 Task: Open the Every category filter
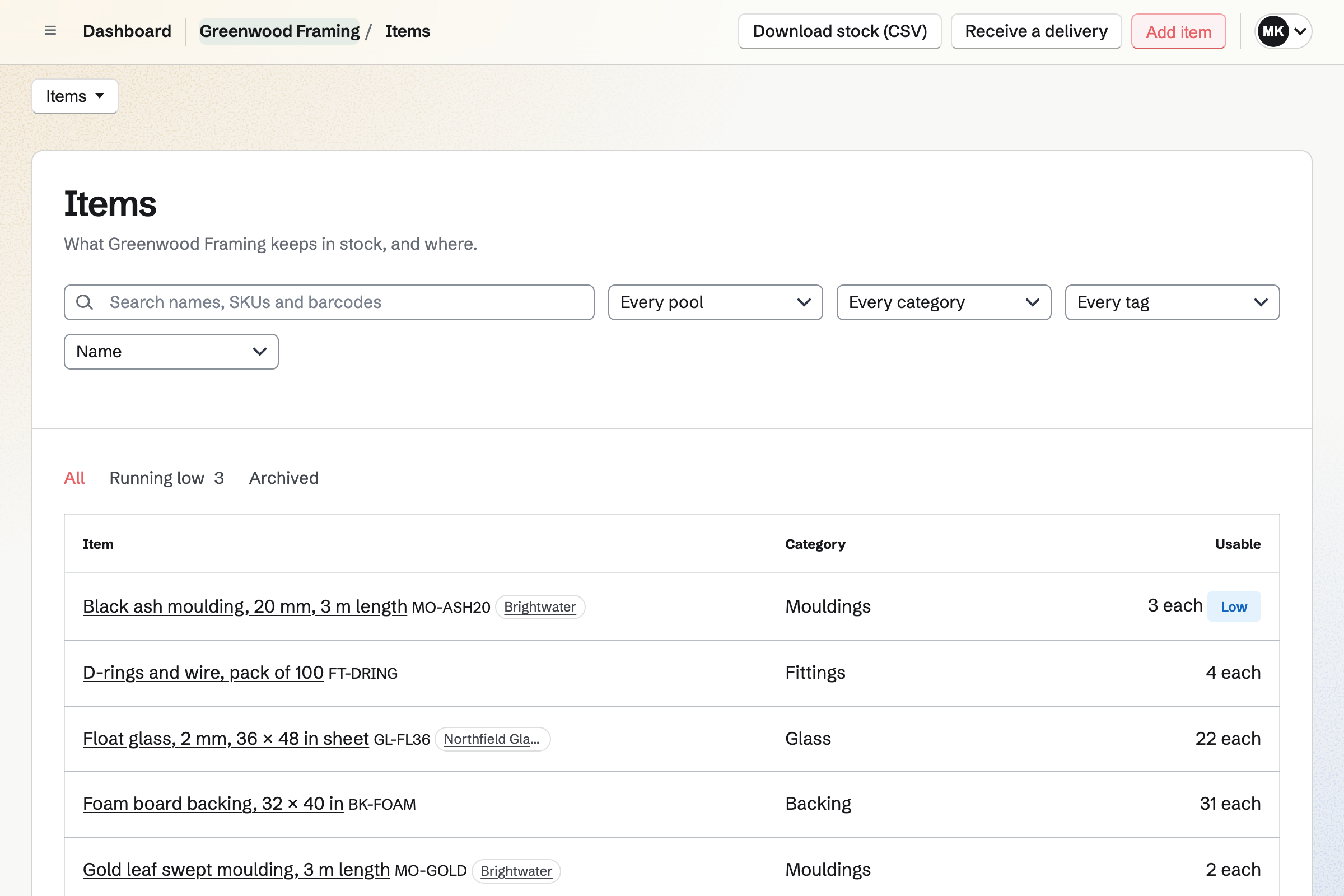point(944,302)
